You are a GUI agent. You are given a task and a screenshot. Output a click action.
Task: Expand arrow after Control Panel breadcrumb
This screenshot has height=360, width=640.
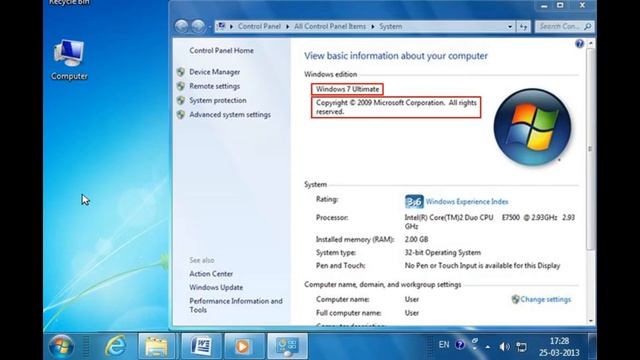287,27
